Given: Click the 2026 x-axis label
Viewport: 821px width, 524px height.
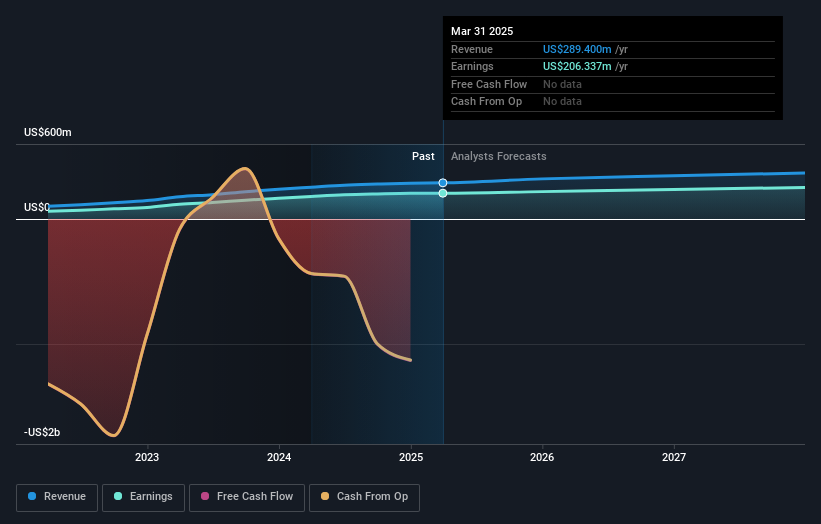Looking at the screenshot, I should [x=542, y=458].
